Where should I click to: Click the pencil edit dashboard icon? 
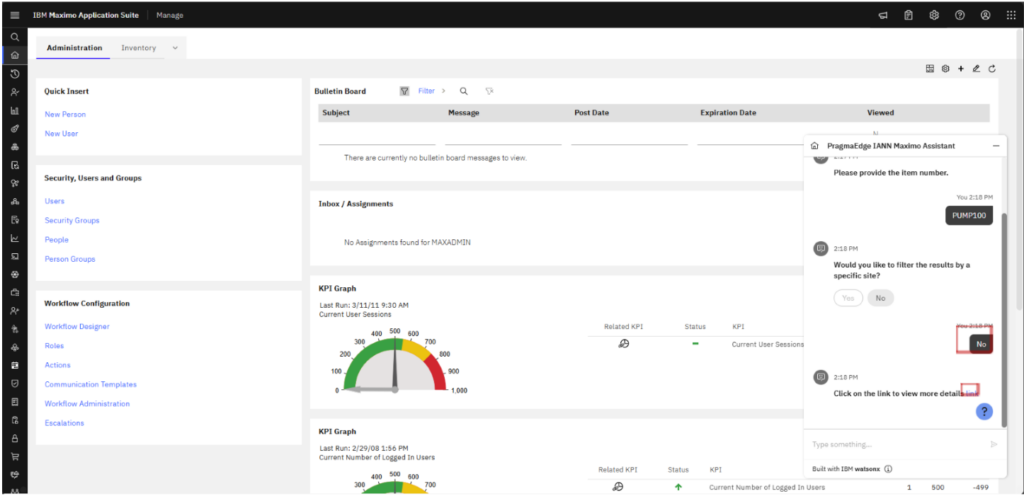click(976, 69)
